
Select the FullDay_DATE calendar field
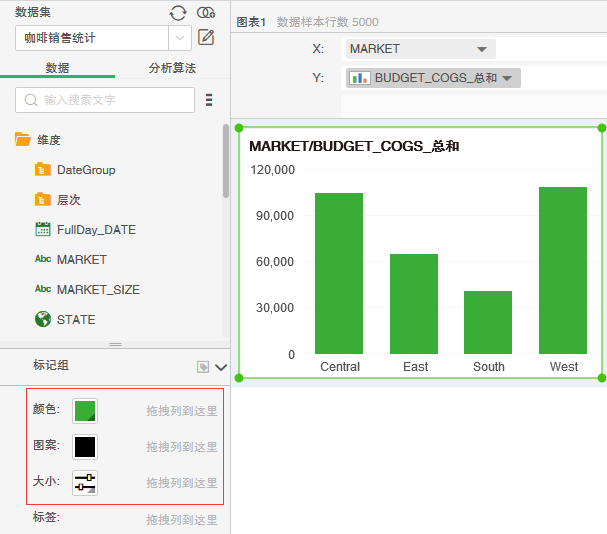point(96,230)
